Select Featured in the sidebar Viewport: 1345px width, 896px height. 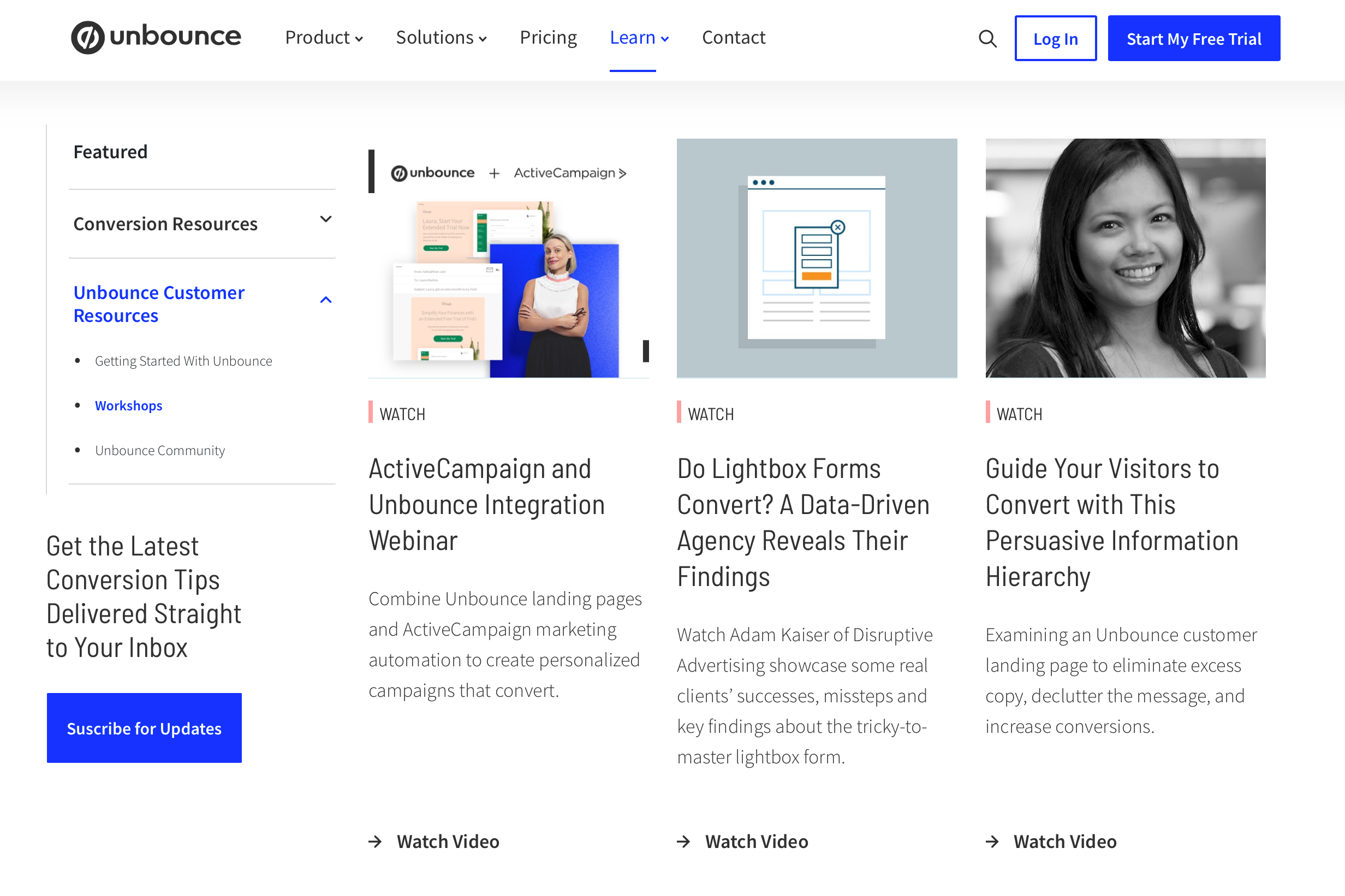tap(110, 152)
